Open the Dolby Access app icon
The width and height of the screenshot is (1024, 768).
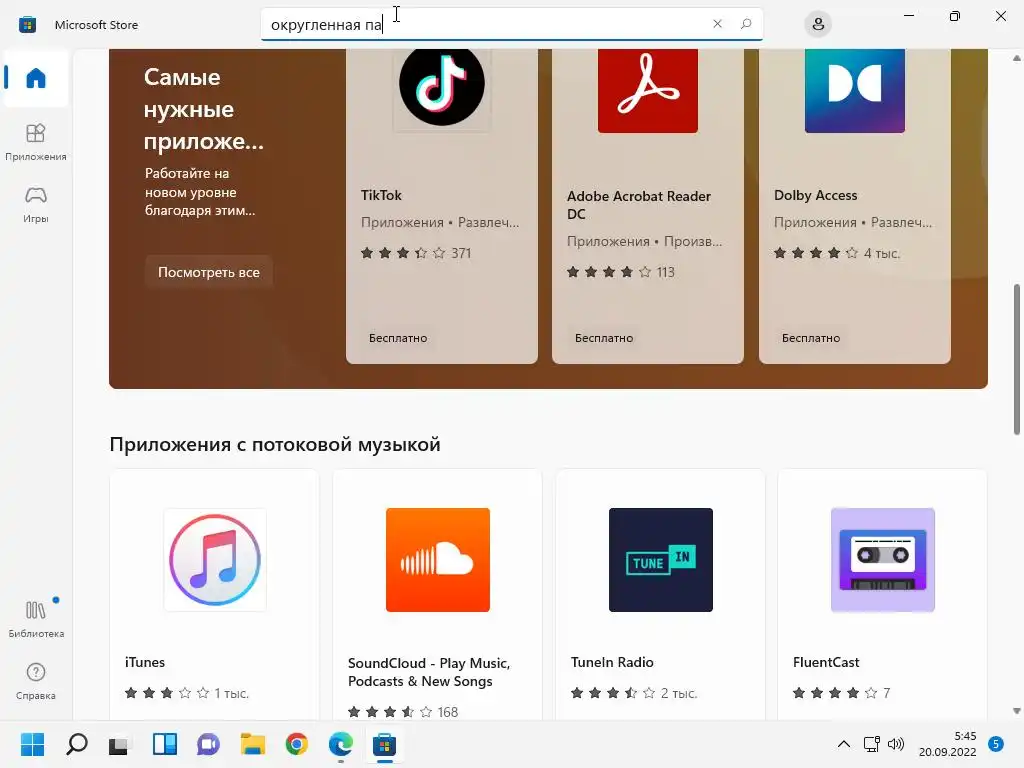(855, 91)
